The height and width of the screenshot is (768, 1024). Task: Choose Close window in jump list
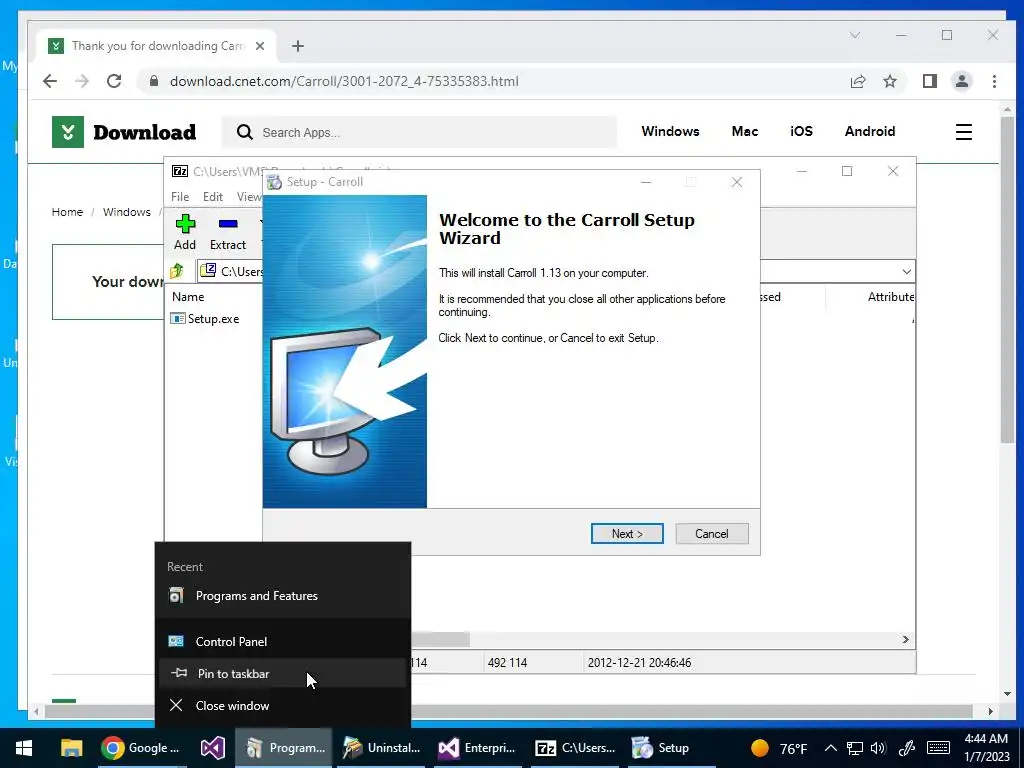coord(283,705)
